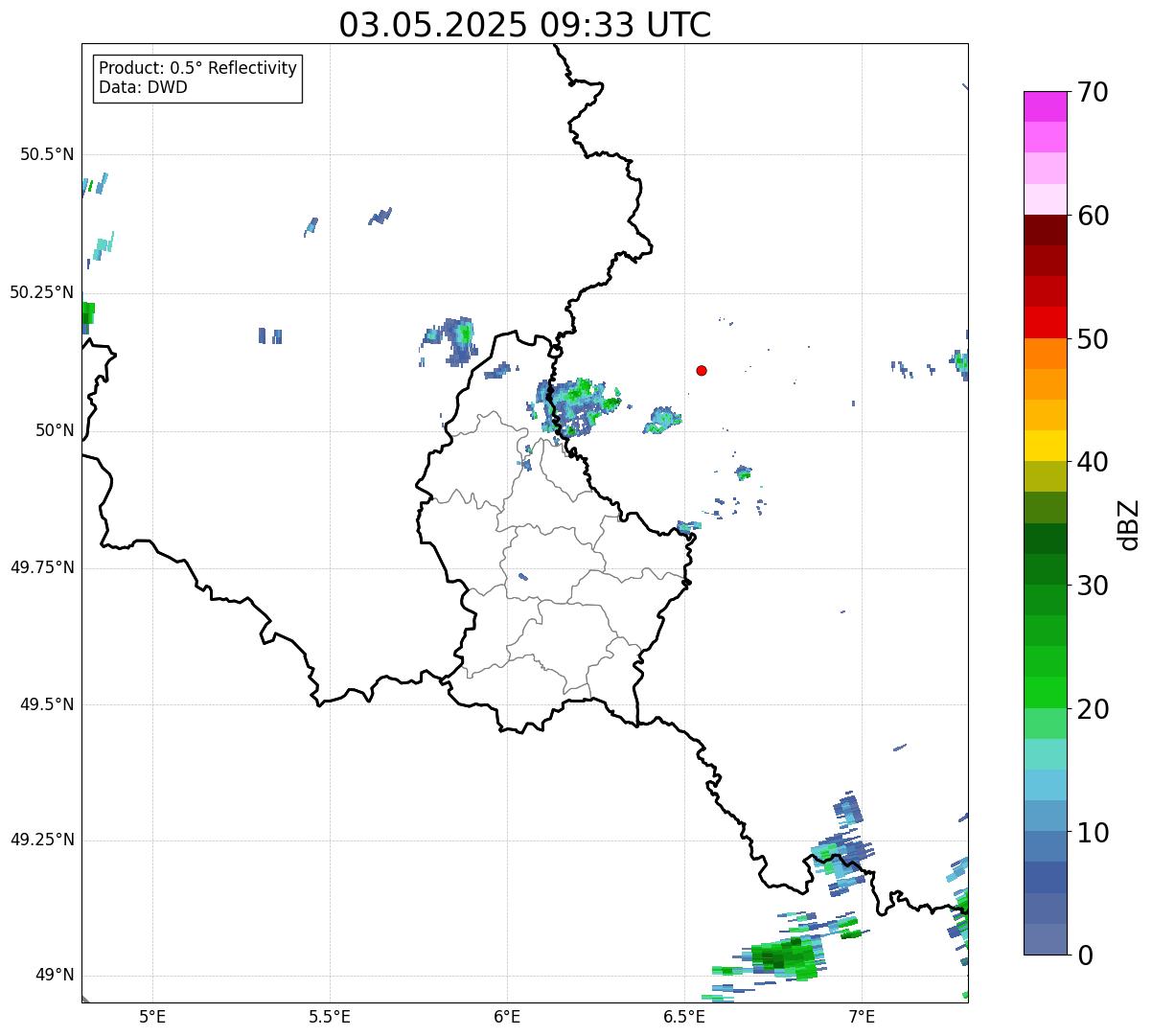
Task: Click the colorbar 50 tick label
Action: point(1094,340)
